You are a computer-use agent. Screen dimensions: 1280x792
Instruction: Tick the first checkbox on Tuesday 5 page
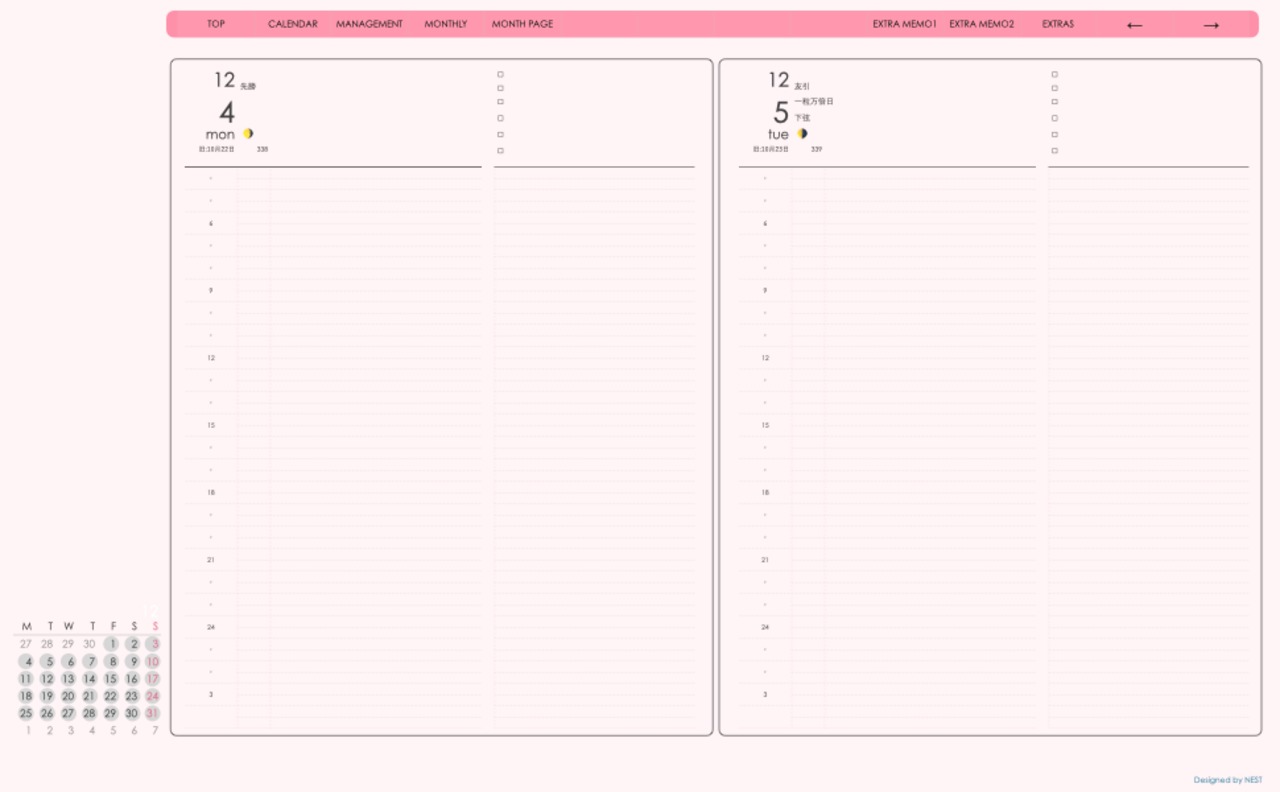pos(1054,74)
